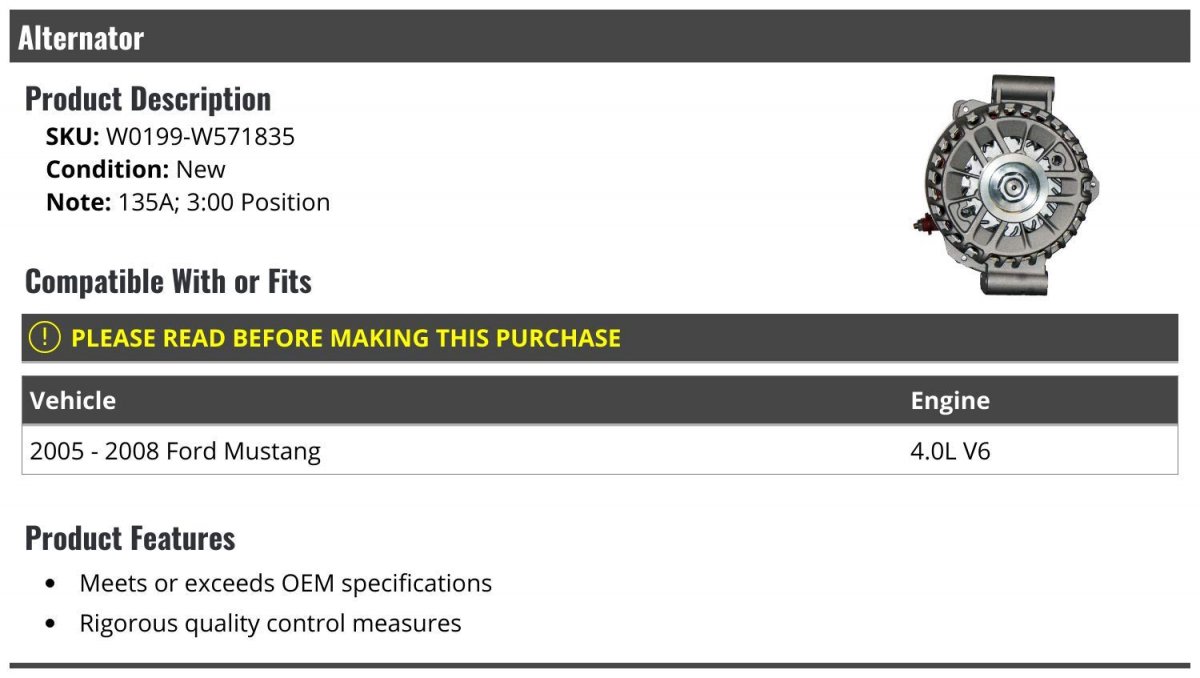Click Rigorous quality control measures bullet
Screen dimensions: 1200x678
click(x=271, y=623)
